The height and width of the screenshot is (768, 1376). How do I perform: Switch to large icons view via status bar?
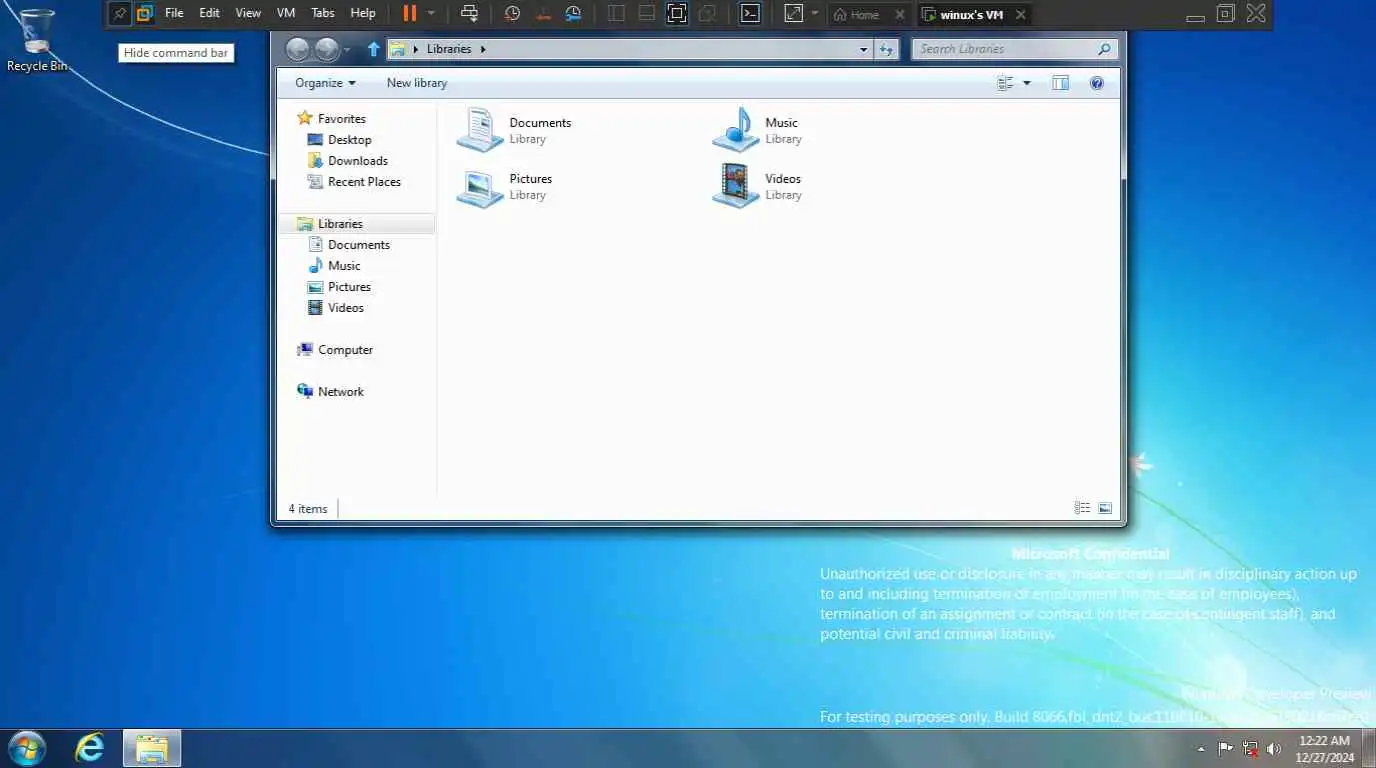1105,508
